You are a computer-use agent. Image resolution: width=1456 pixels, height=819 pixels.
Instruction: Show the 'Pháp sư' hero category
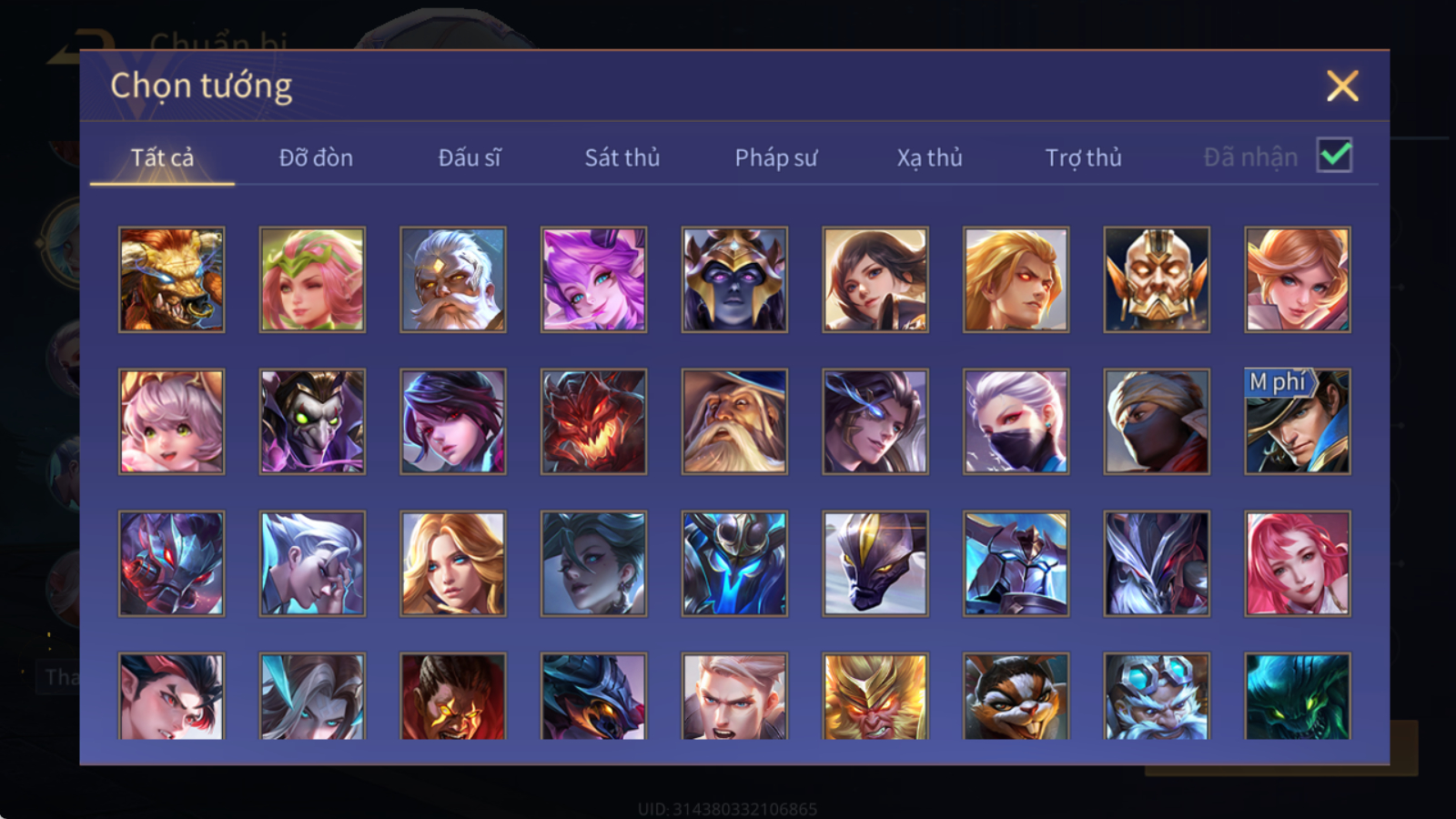775,157
